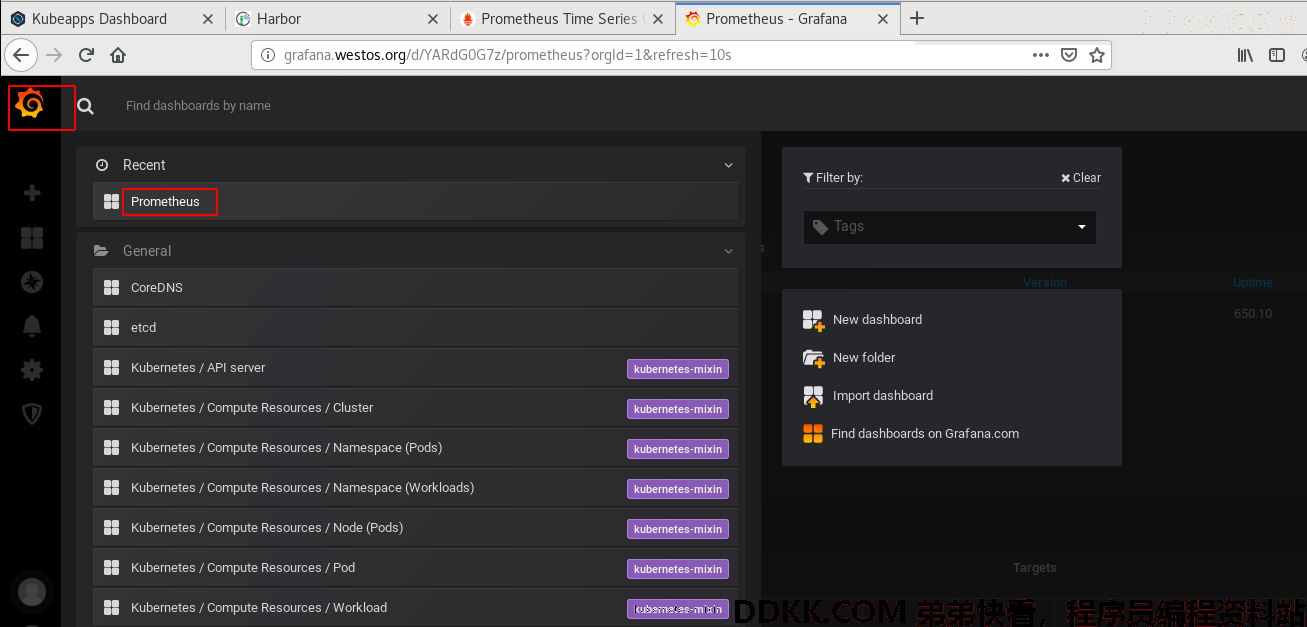Open the Tags filter dropdown
Screen dimensions: 1307x627
click(x=950, y=227)
